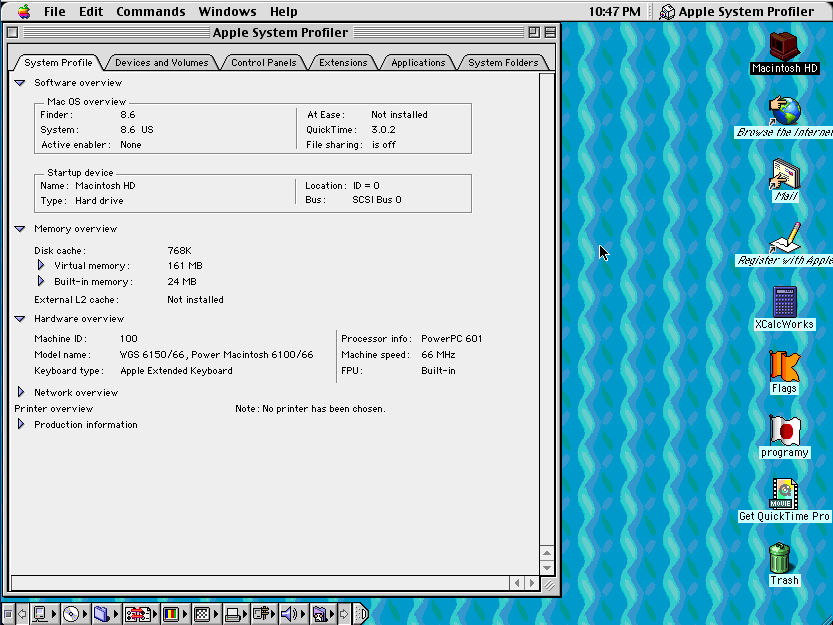Collapse the Memory overview section
Viewport: 833px width, 625px height.
[x=20, y=229]
